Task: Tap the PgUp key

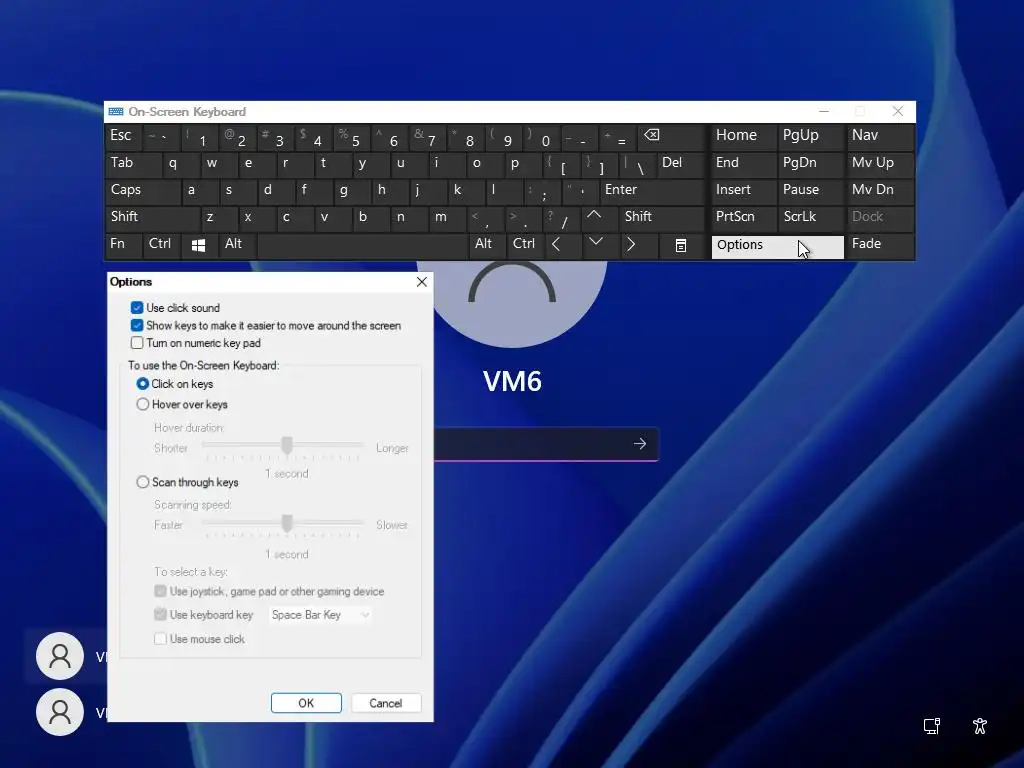Action: click(811, 138)
